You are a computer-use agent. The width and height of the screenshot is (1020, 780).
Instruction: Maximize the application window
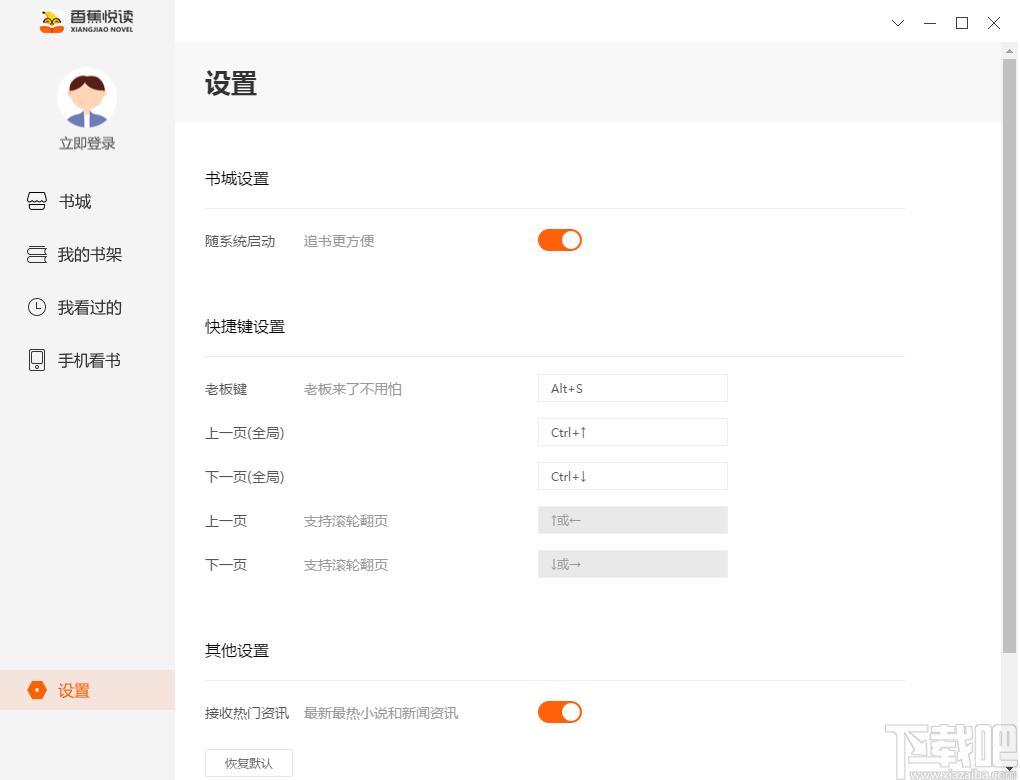[x=961, y=23]
